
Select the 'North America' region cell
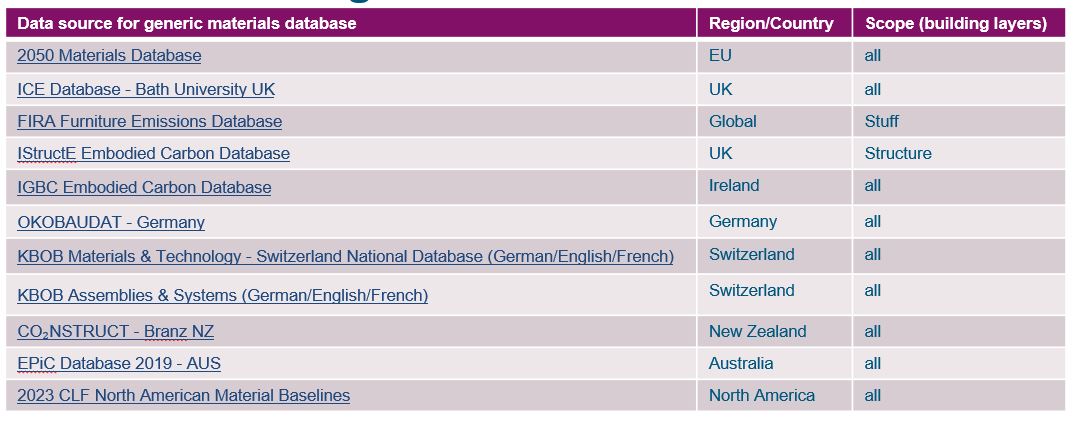[761, 395]
